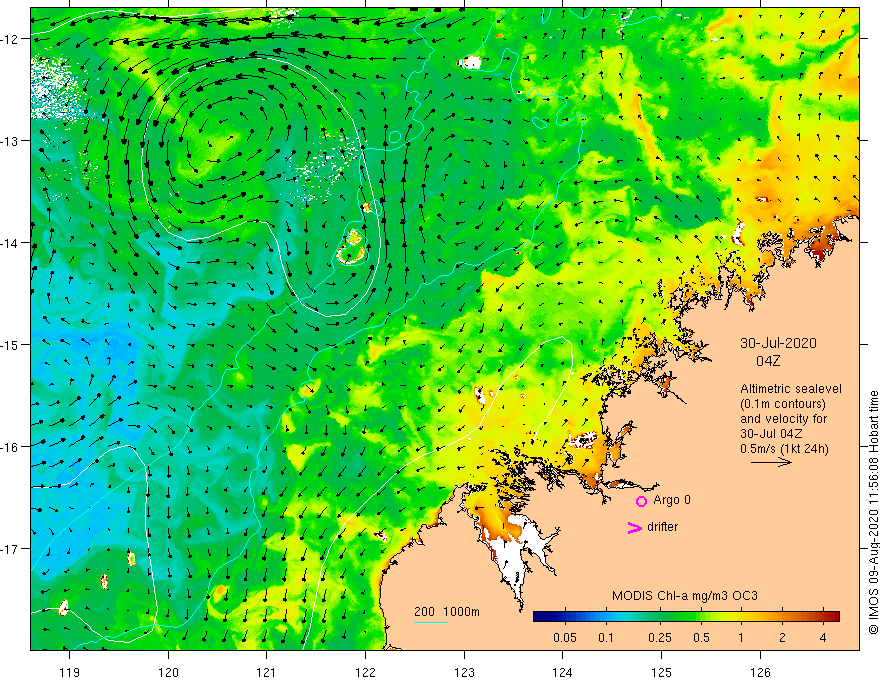This screenshot has height=680, width=880.
Task: Click the '30-Jul-2020' date text
Action: click(778, 343)
